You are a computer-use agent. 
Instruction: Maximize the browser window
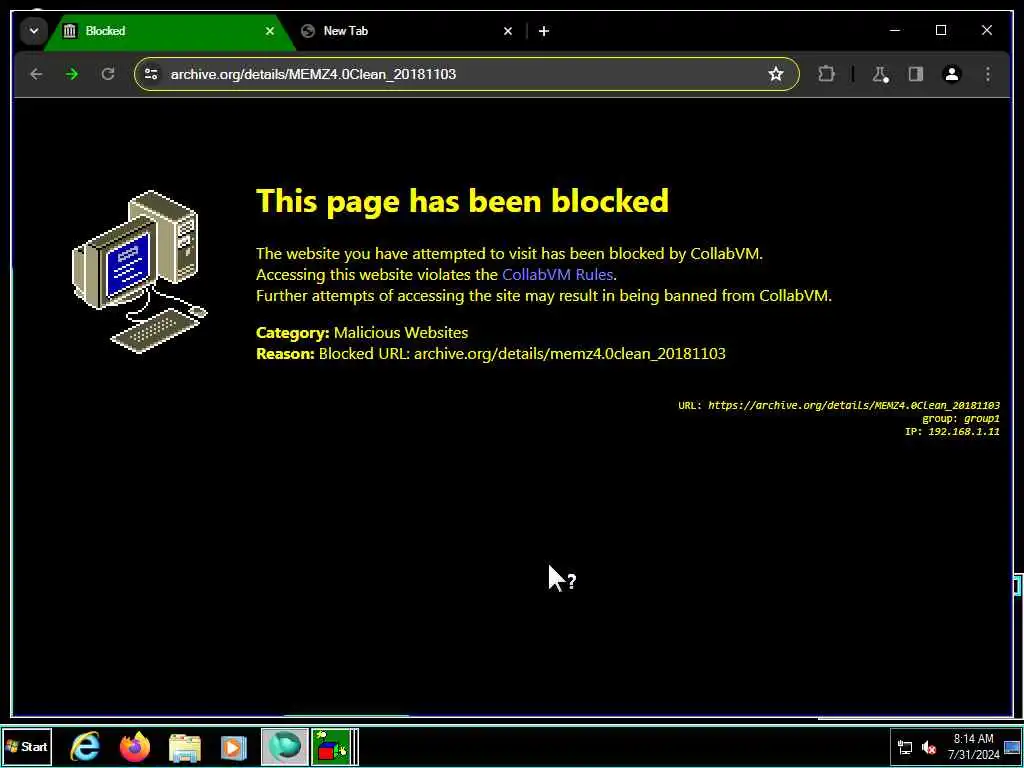[940, 30]
